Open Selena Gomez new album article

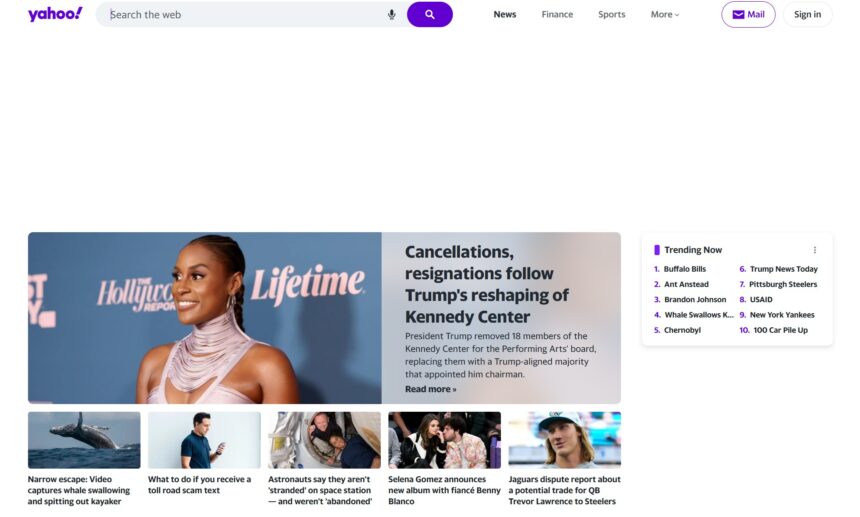click(444, 490)
